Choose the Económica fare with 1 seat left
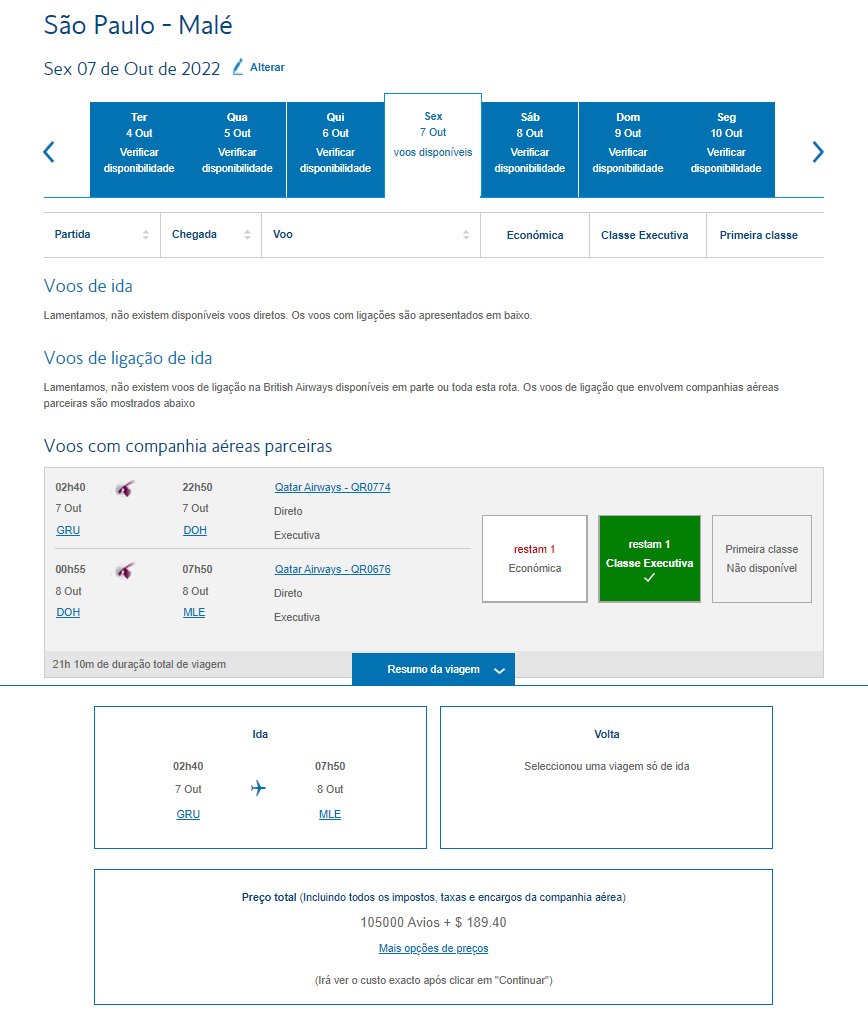Image resolution: width=868 pixels, height=1016 pixels. (534, 559)
